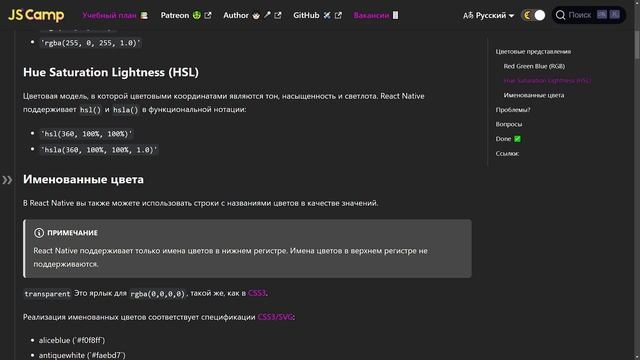The image size is (640, 360).
Task: Open the JS Camp home logo
Action: pyautogui.click(x=36, y=15)
